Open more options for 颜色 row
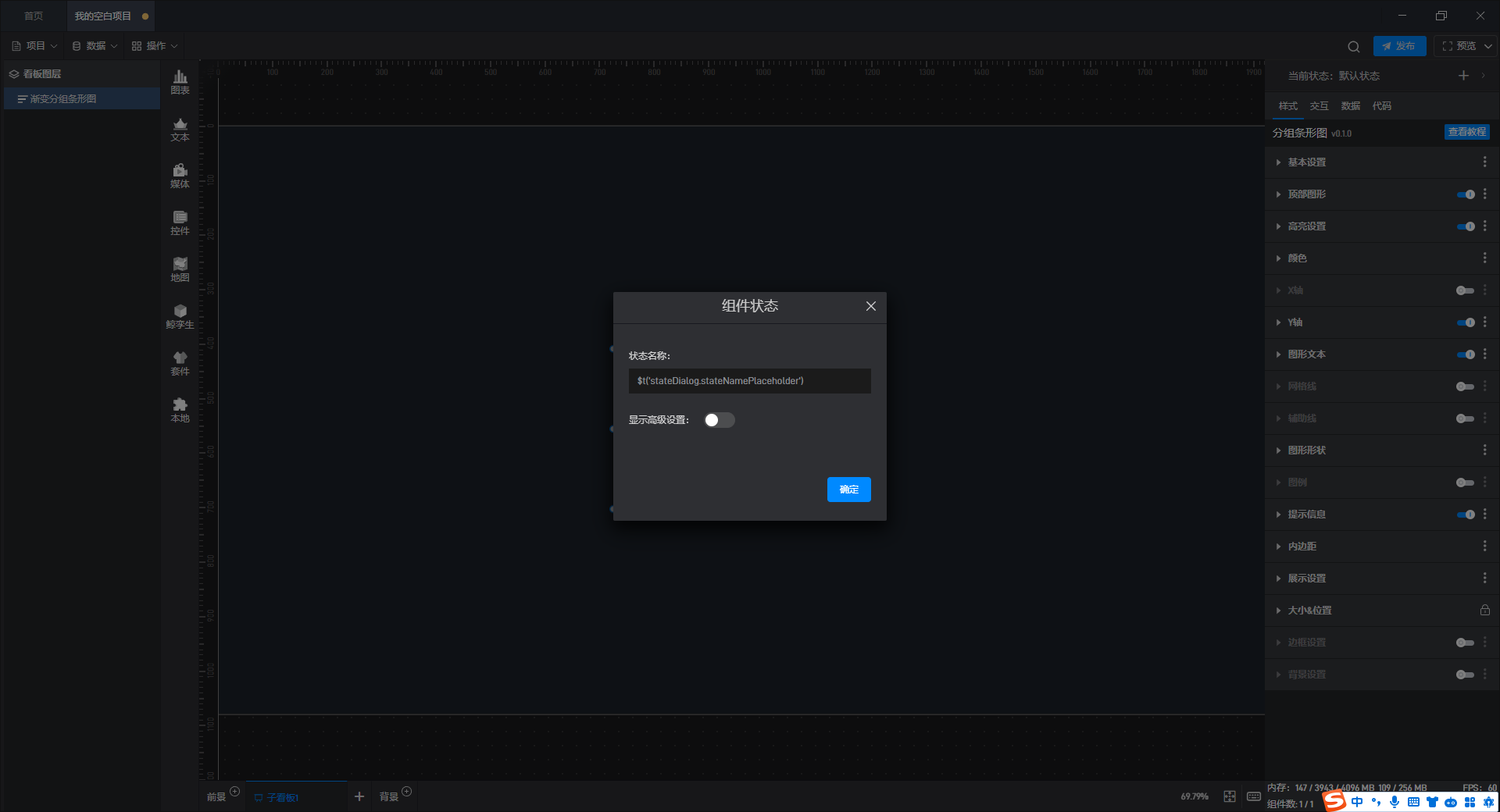The height and width of the screenshot is (812, 1500). coord(1484,258)
